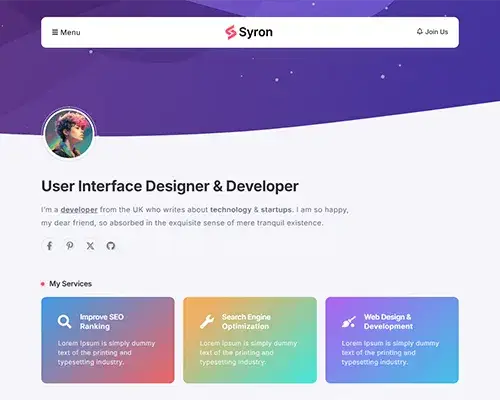500x400 pixels.
Task: Open the Search Engine Optimization card title
Action: (246, 322)
